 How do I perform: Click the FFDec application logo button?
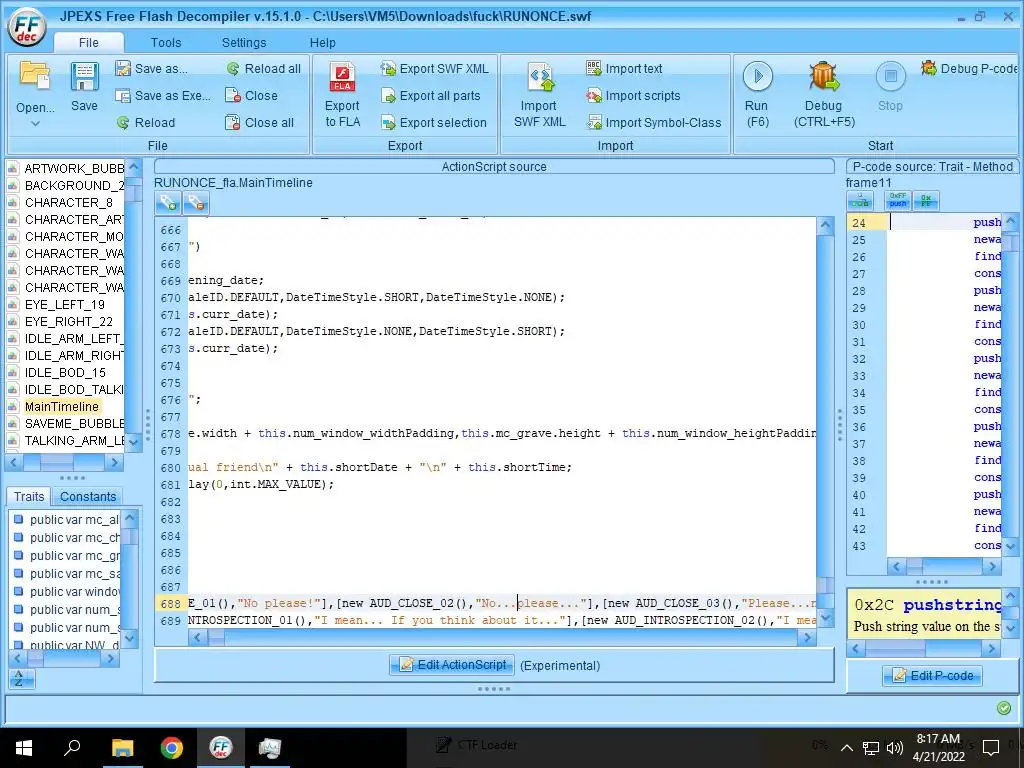point(27,27)
